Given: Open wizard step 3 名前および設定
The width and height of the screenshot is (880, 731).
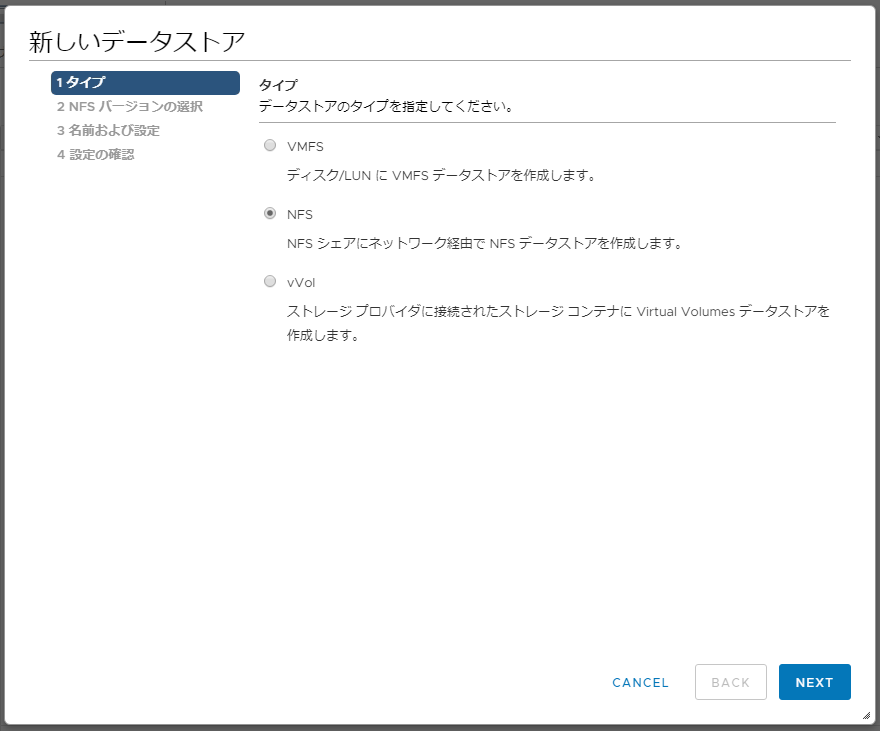Looking at the screenshot, I should click(x=108, y=131).
